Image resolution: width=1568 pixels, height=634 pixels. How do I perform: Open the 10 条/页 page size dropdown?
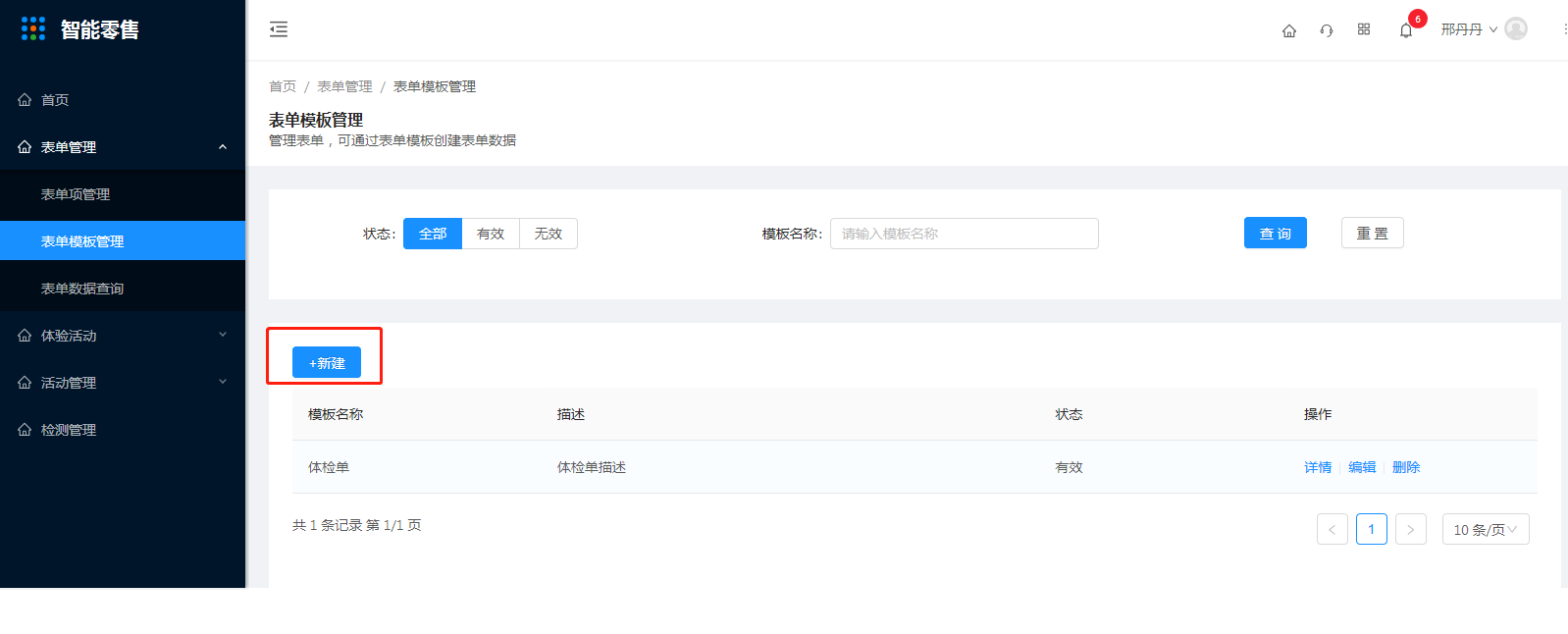pos(1486,529)
